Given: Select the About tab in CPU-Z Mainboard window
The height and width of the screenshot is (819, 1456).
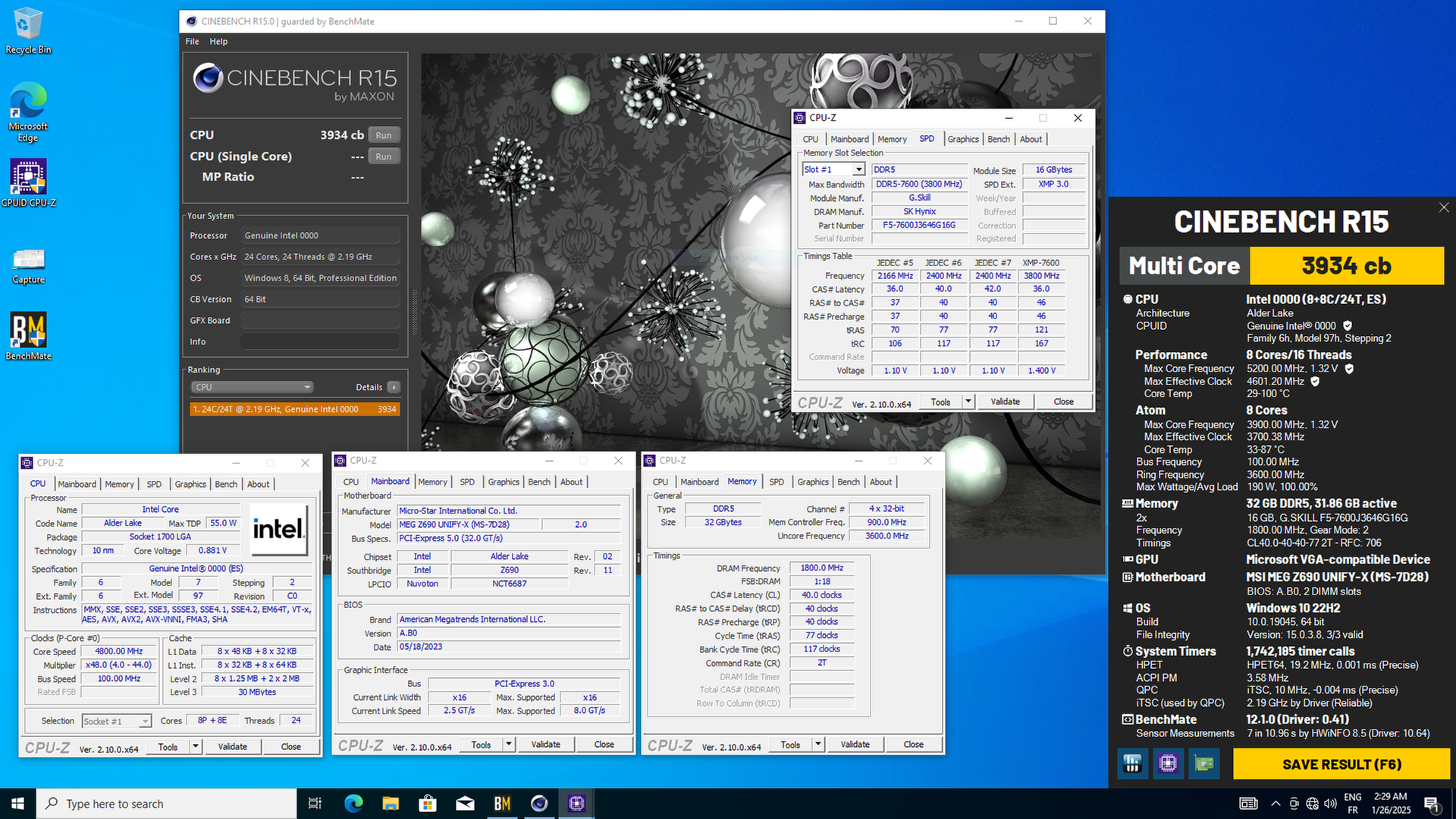Looking at the screenshot, I should (x=571, y=482).
